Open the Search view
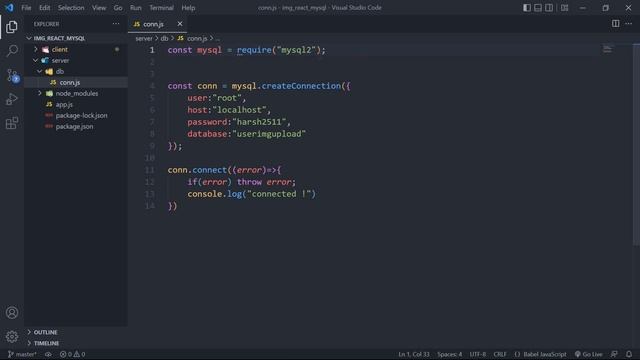The width and height of the screenshot is (640, 360). (12, 51)
